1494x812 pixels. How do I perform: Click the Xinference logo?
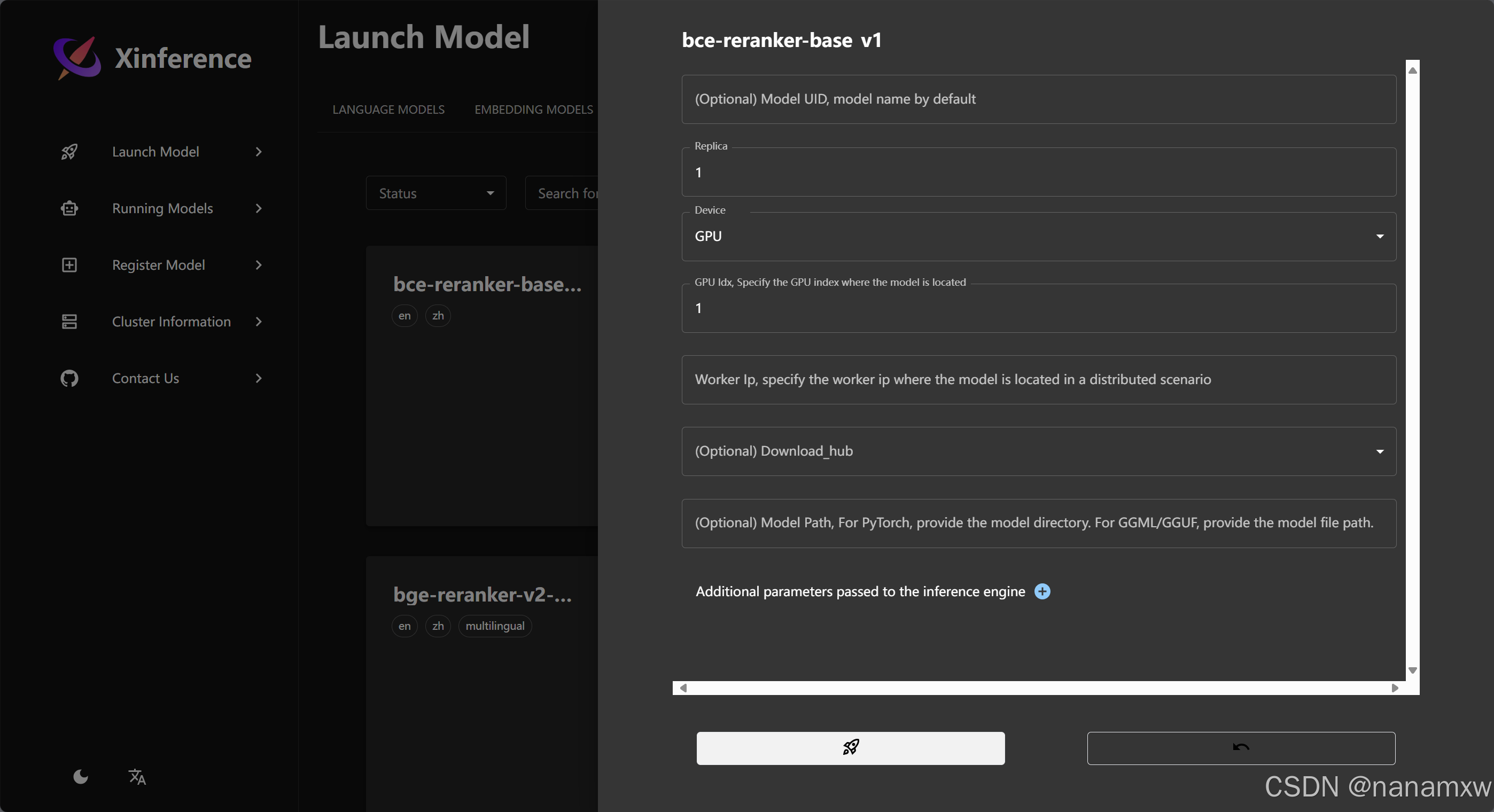[77, 58]
